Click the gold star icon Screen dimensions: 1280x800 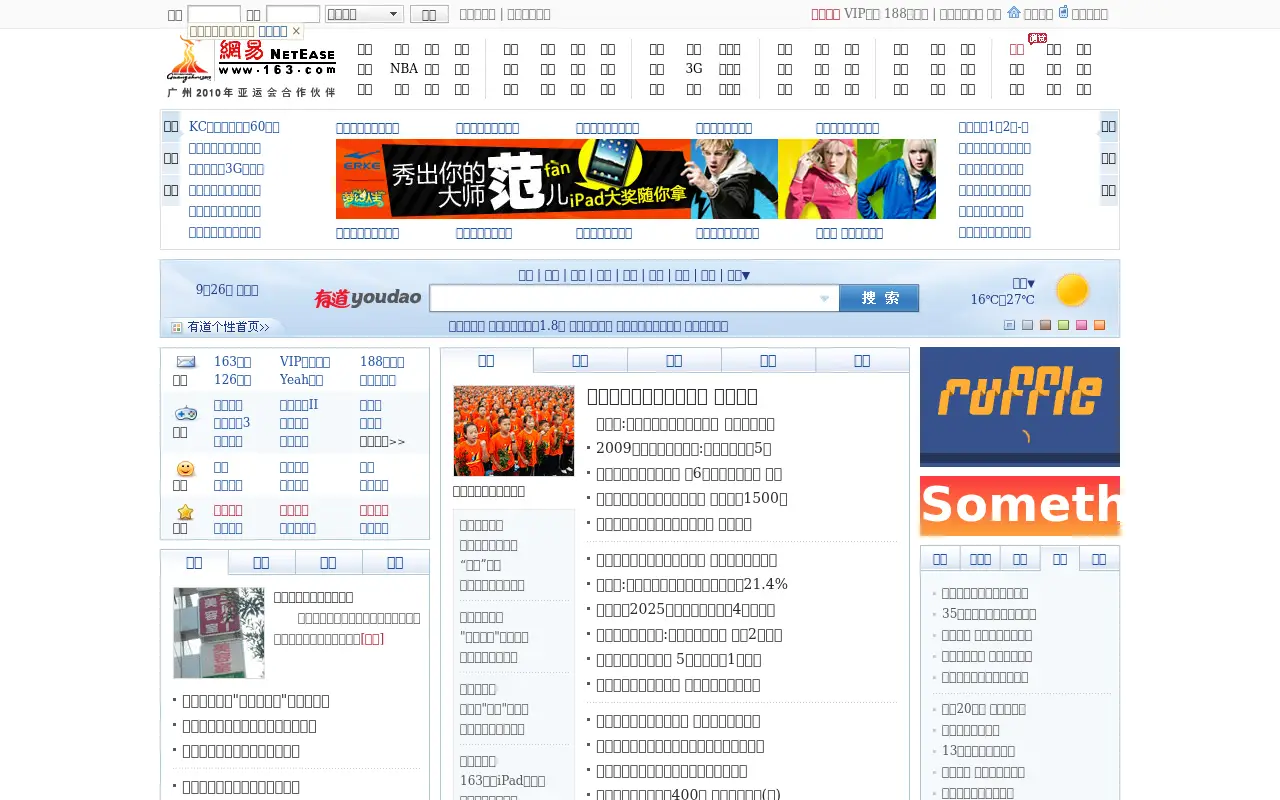(x=186, y=513)
